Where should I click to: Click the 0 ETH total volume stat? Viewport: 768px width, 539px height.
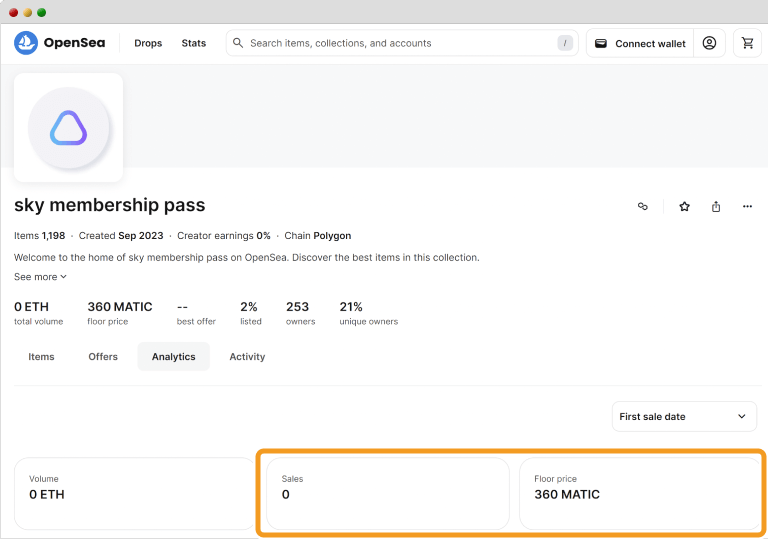pos(39,313)
